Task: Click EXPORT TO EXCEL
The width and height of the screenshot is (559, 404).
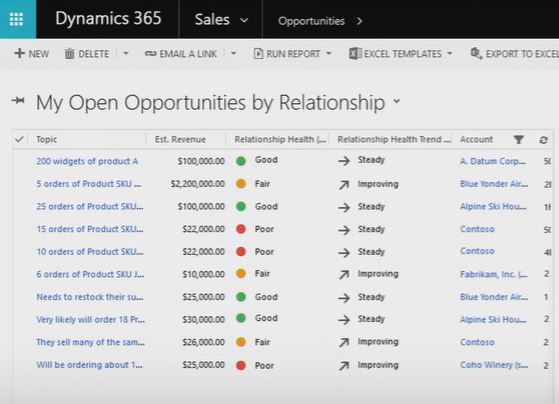Action: (514, 54)
